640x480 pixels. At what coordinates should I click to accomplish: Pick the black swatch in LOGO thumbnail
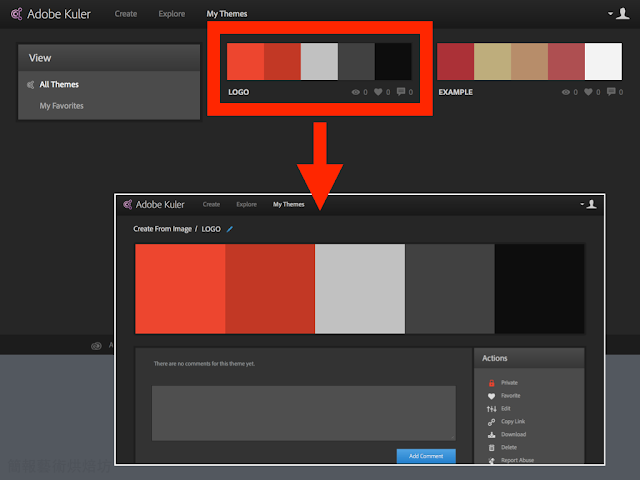393,62
